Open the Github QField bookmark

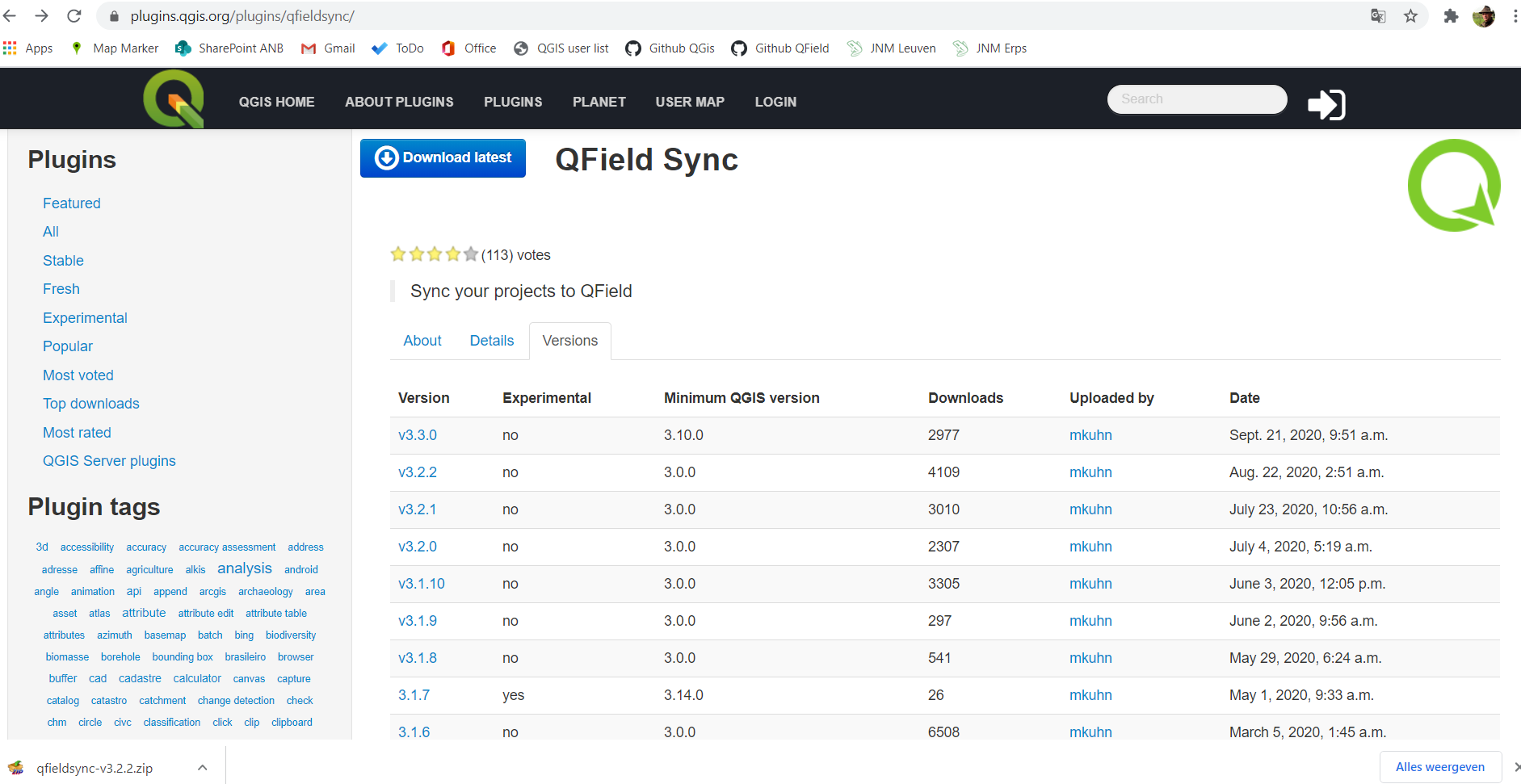tap(780, 48)
